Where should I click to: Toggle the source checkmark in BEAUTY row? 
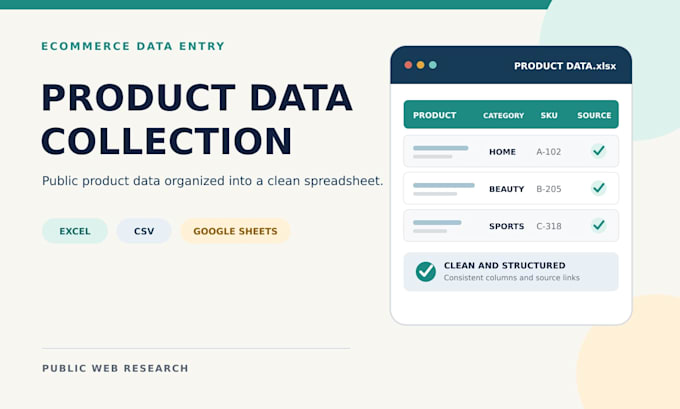point(598,188)
